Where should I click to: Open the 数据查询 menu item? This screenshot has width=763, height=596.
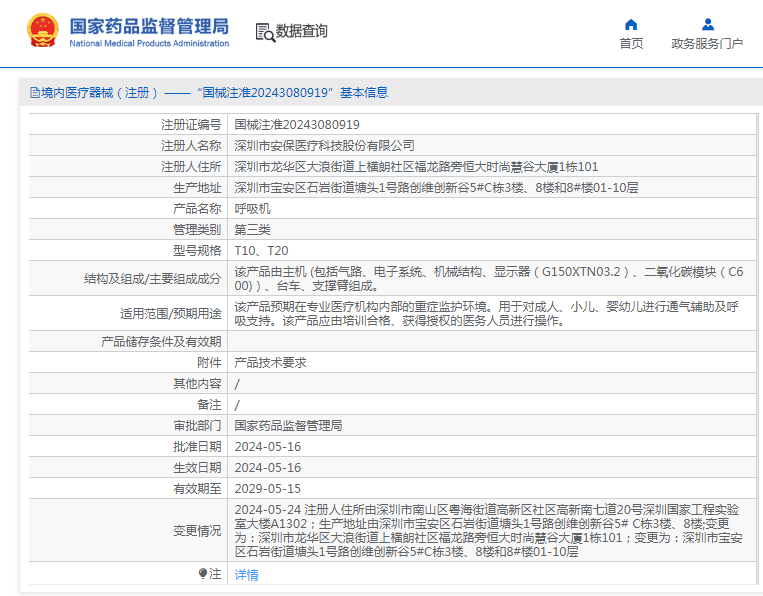pos(301,32)
